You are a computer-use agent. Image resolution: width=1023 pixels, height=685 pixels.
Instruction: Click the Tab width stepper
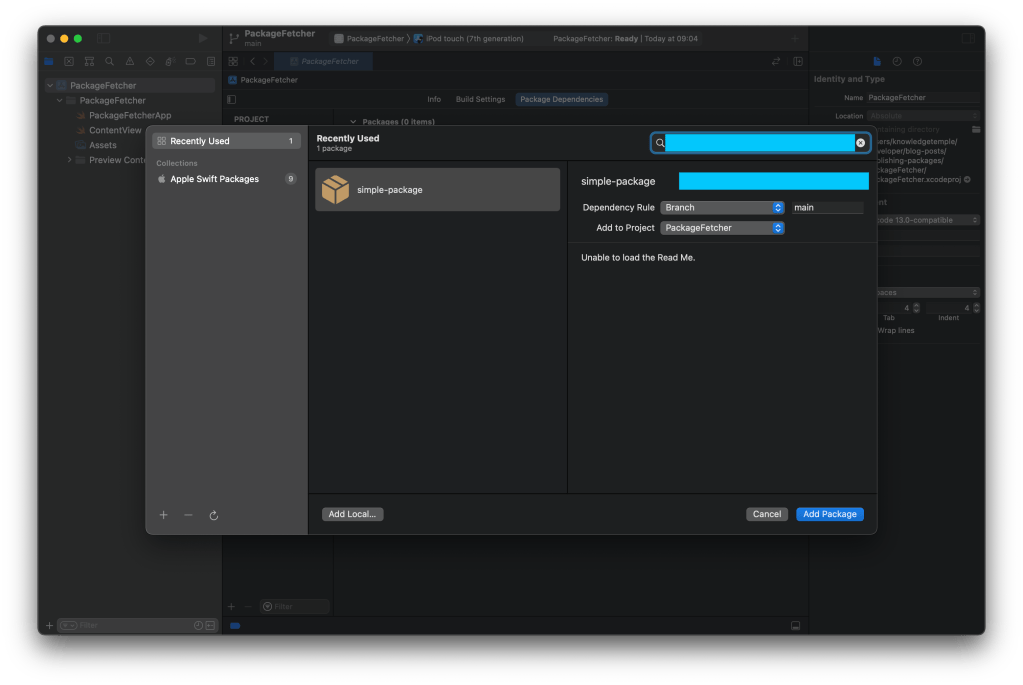[x=918, y=308]
